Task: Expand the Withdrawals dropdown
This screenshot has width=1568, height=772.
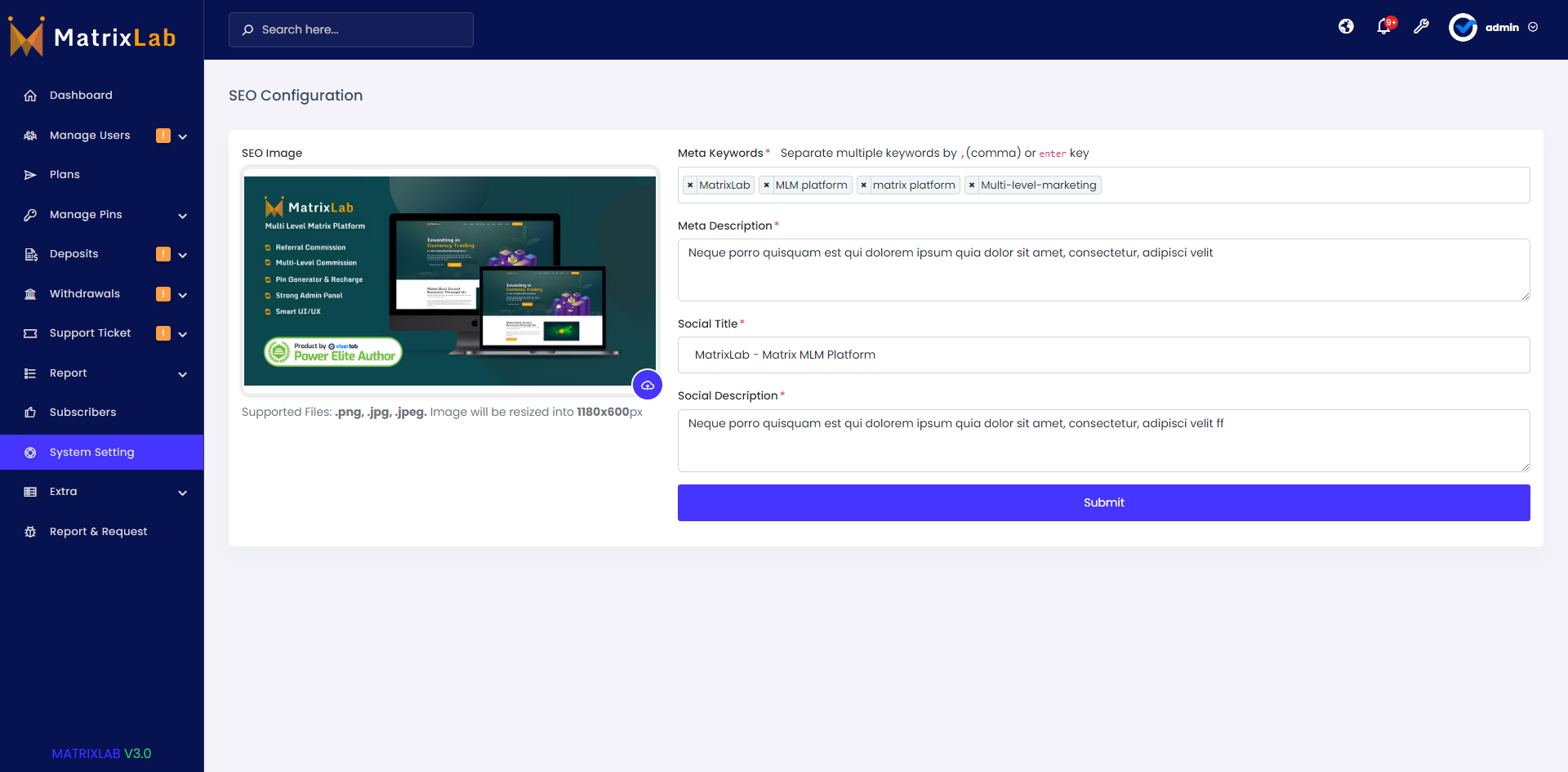Action: point(182,294)
